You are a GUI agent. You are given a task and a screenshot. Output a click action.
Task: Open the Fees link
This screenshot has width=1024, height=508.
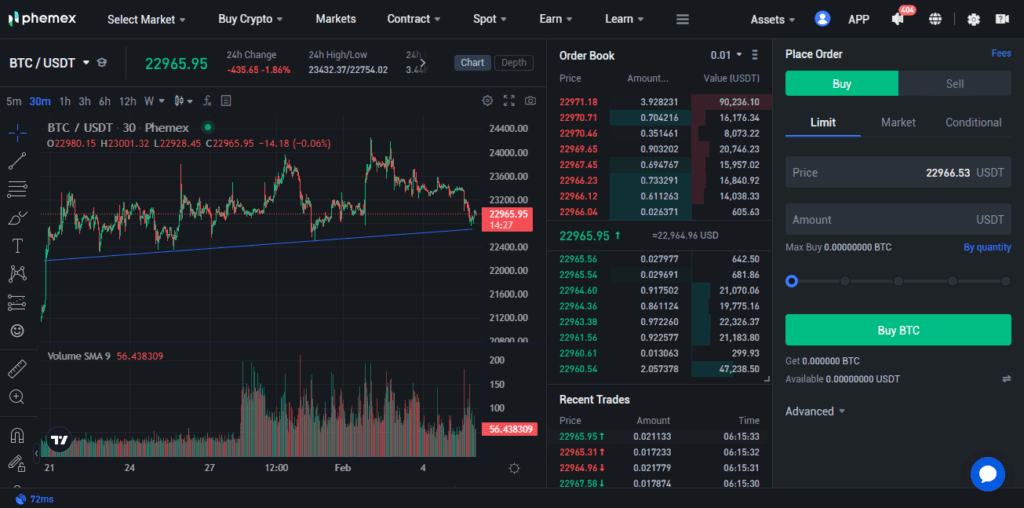click(x=1001, y=54)
